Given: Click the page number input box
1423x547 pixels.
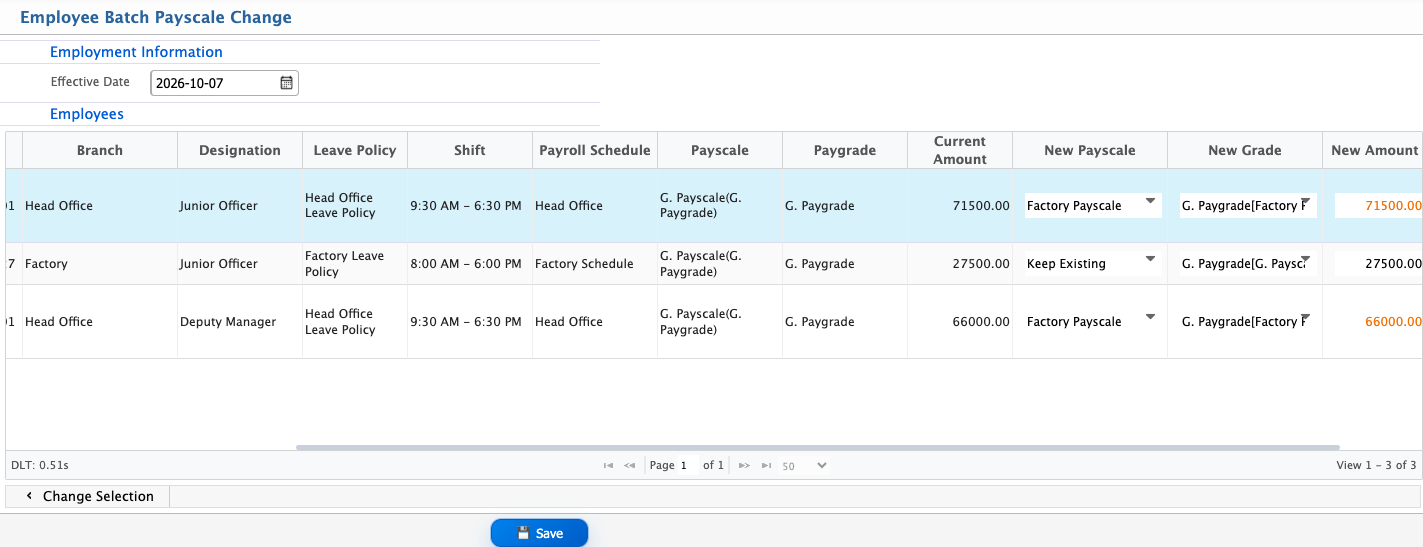Looking at the screenshot, I should point(688,465).
